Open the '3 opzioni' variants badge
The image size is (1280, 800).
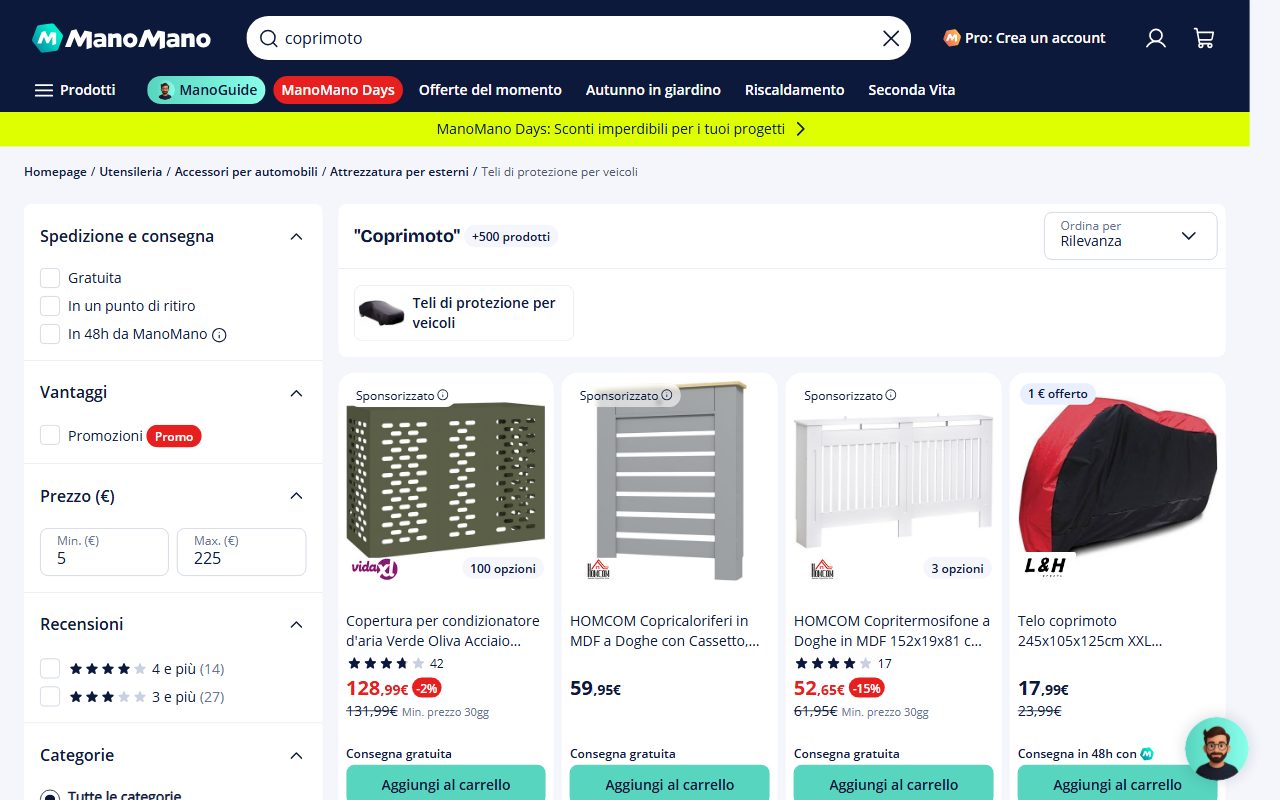coord(957,569)
